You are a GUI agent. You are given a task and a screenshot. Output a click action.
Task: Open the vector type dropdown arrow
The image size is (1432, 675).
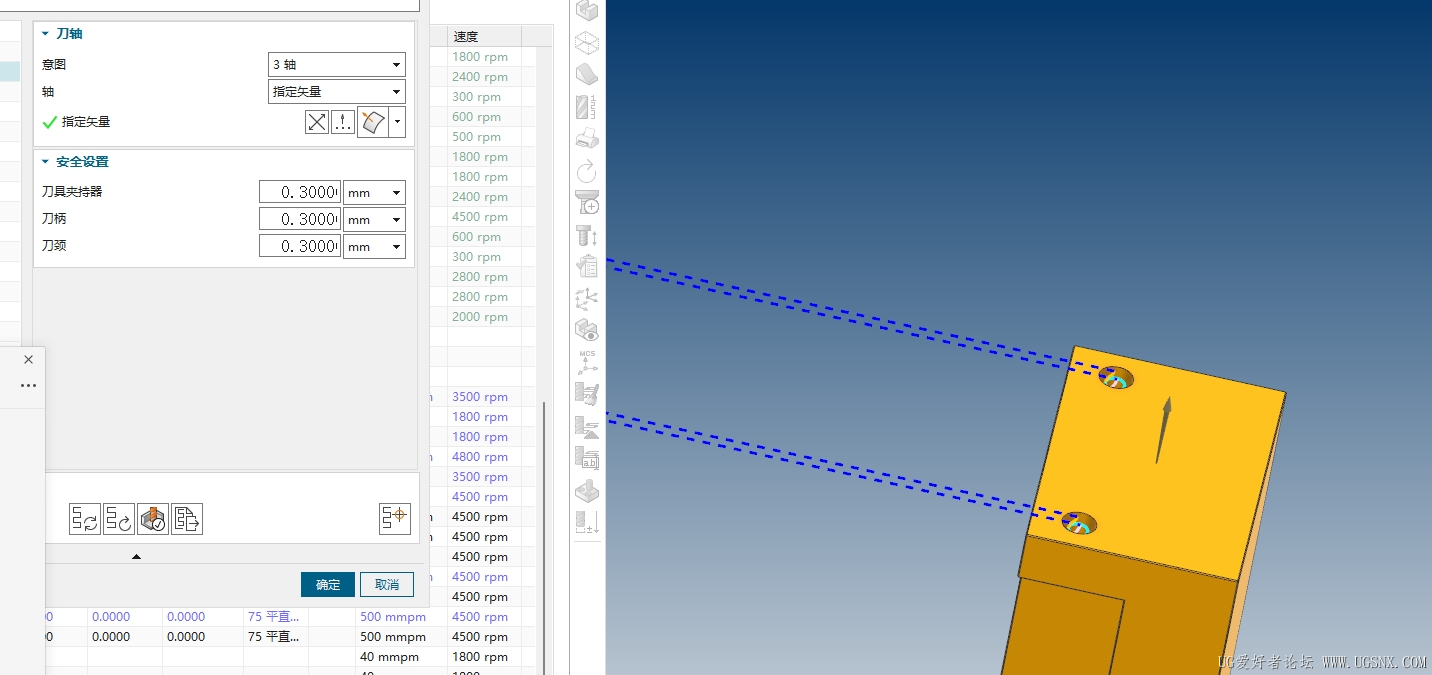click(398, 122)
